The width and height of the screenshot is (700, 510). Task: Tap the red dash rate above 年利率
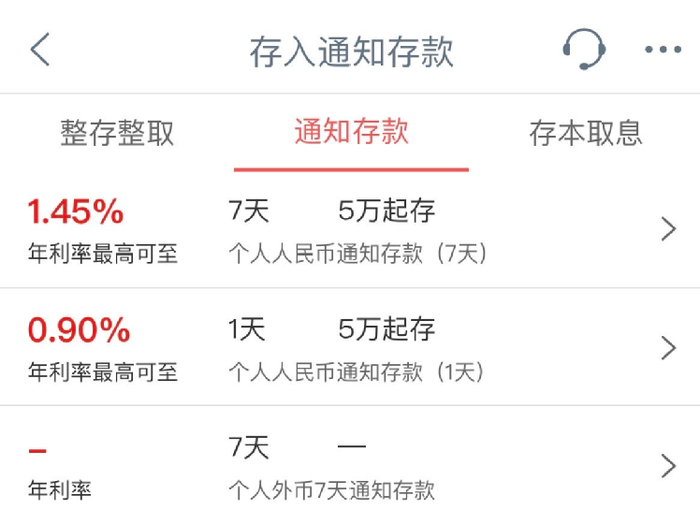(38, 449)
